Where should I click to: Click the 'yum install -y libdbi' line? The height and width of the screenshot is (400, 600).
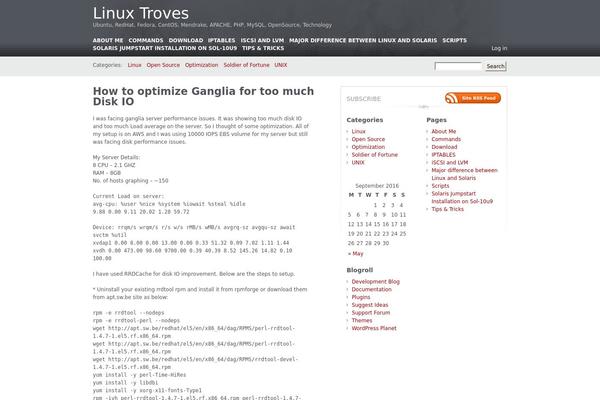(x=125, y=382)
